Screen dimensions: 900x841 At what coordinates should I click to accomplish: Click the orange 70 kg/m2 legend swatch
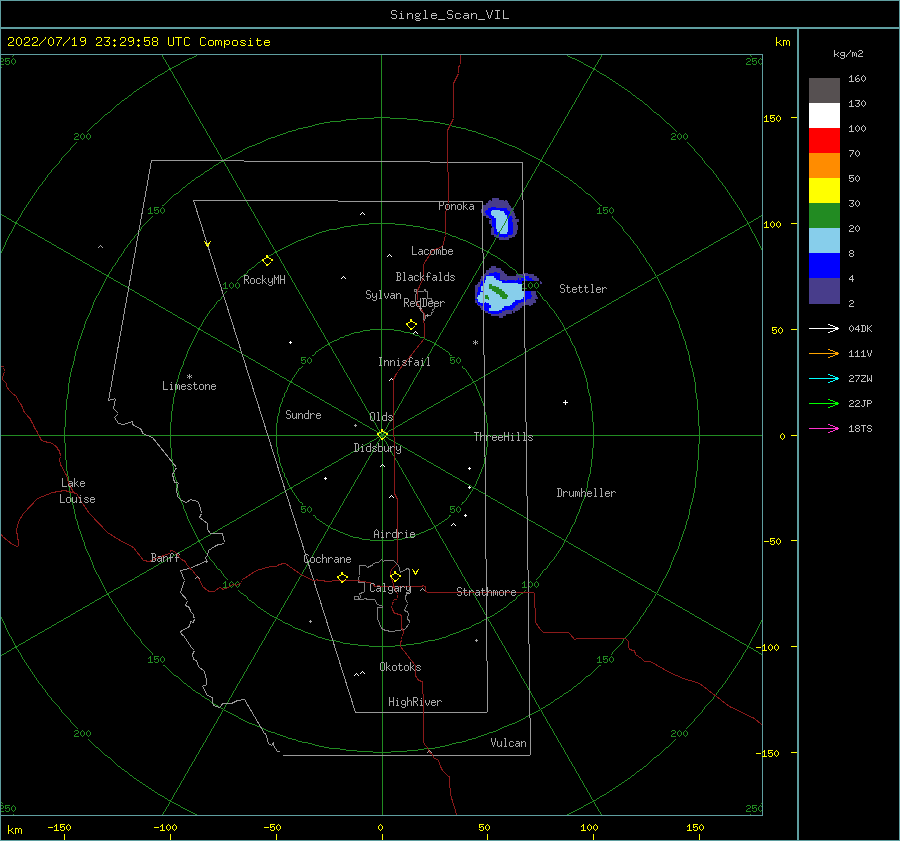824,166
